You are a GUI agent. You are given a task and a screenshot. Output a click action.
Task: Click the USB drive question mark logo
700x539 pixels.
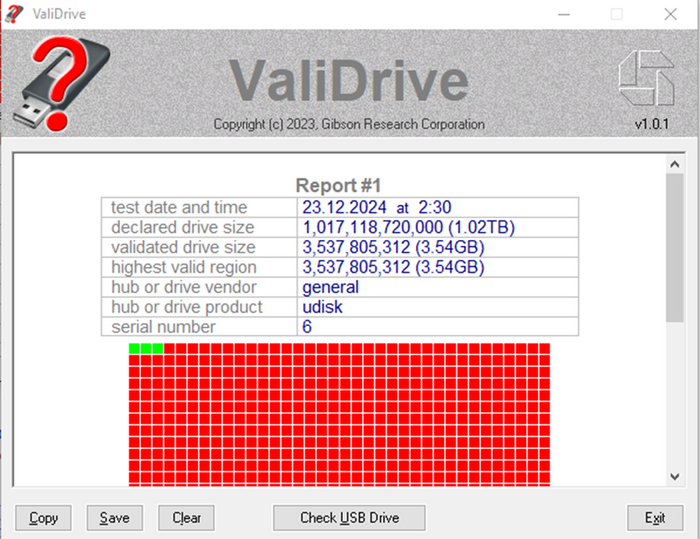click(62, 84)
